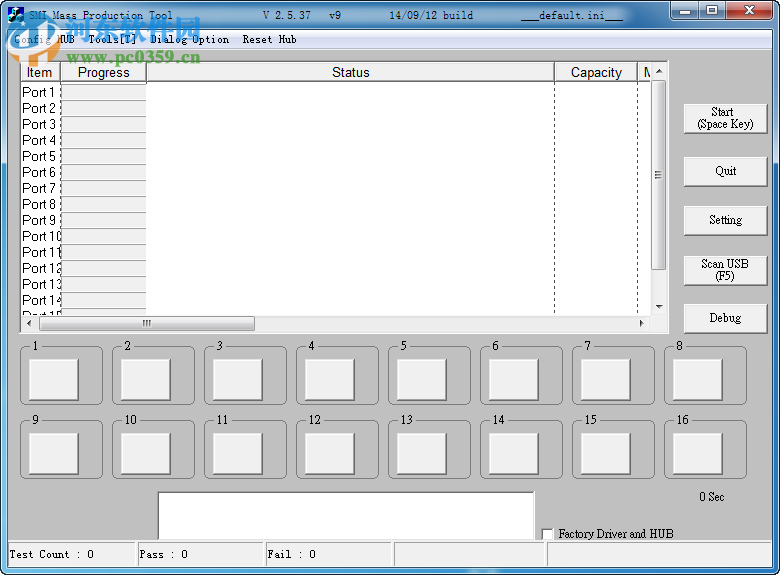Select the Port 6 row
This screenshot has height=575, width=780.
coord(336,172)
